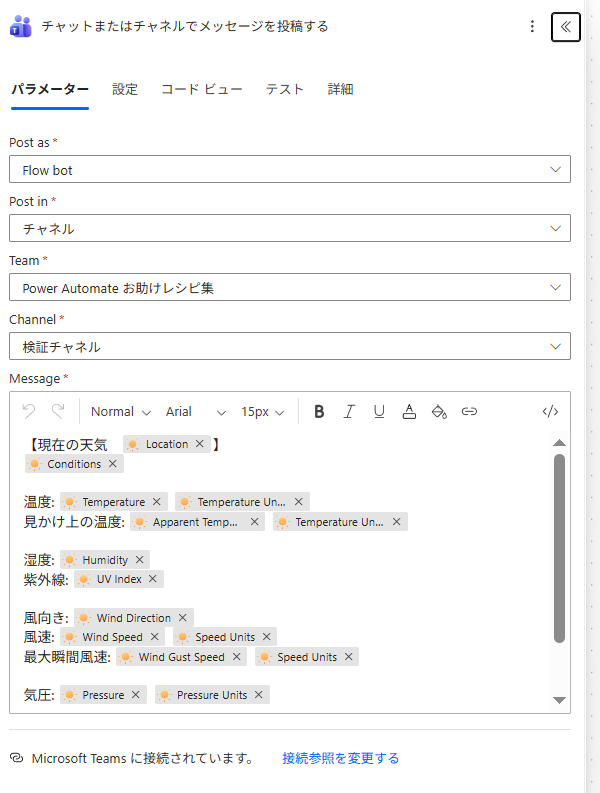600x793 pixels.
Task: Open the コード ビュー tab
Action: (202, 89)
